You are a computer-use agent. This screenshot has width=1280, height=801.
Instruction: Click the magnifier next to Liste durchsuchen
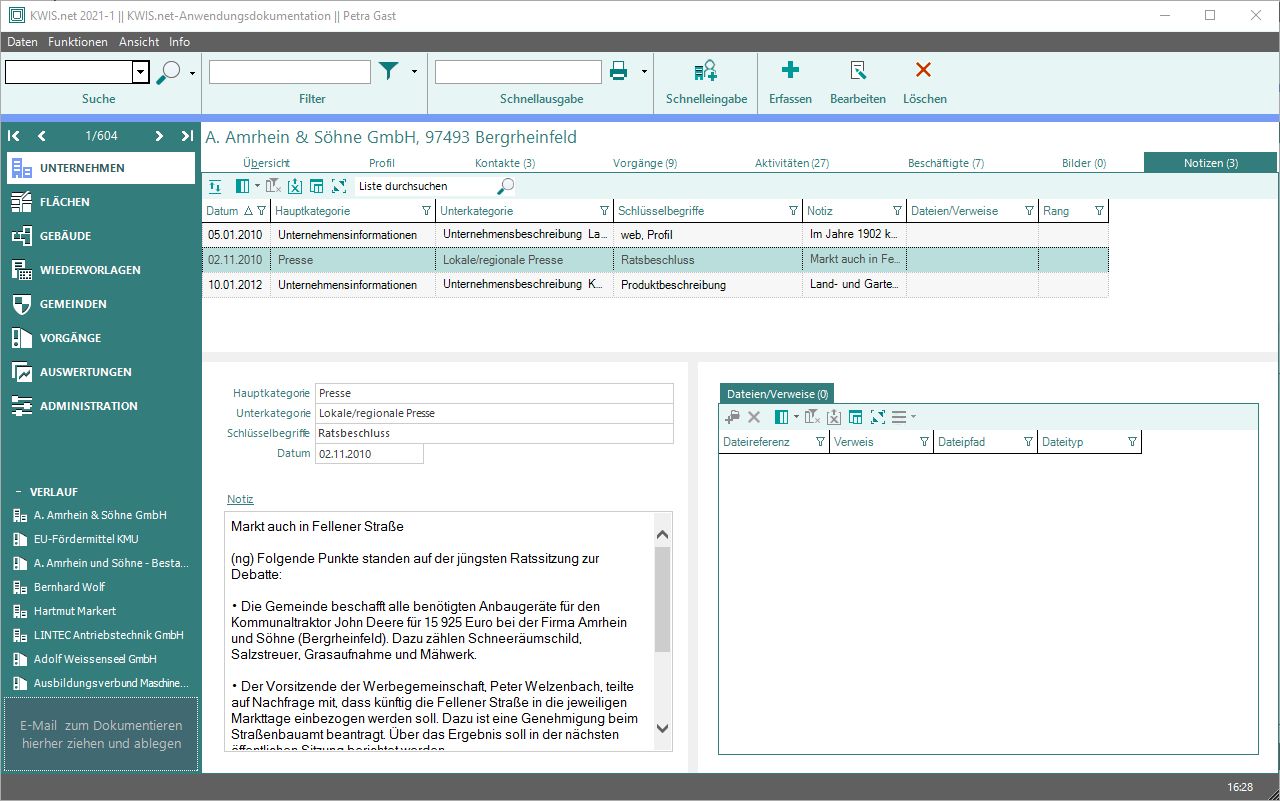(x=506, y=186)
